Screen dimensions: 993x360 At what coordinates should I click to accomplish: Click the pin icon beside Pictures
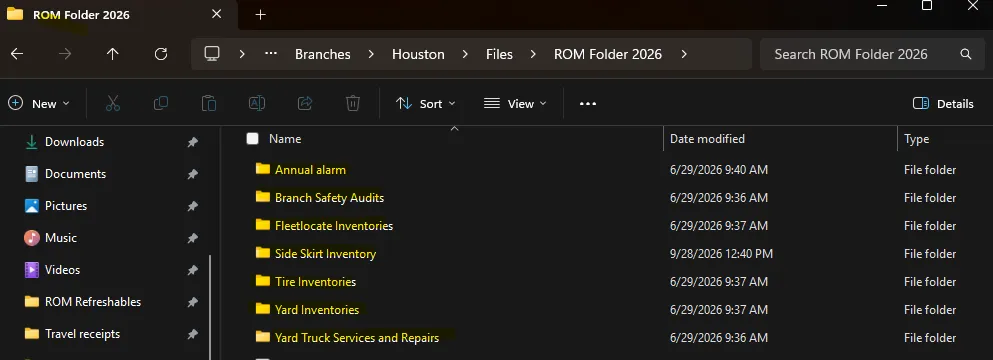click(193, 207)
